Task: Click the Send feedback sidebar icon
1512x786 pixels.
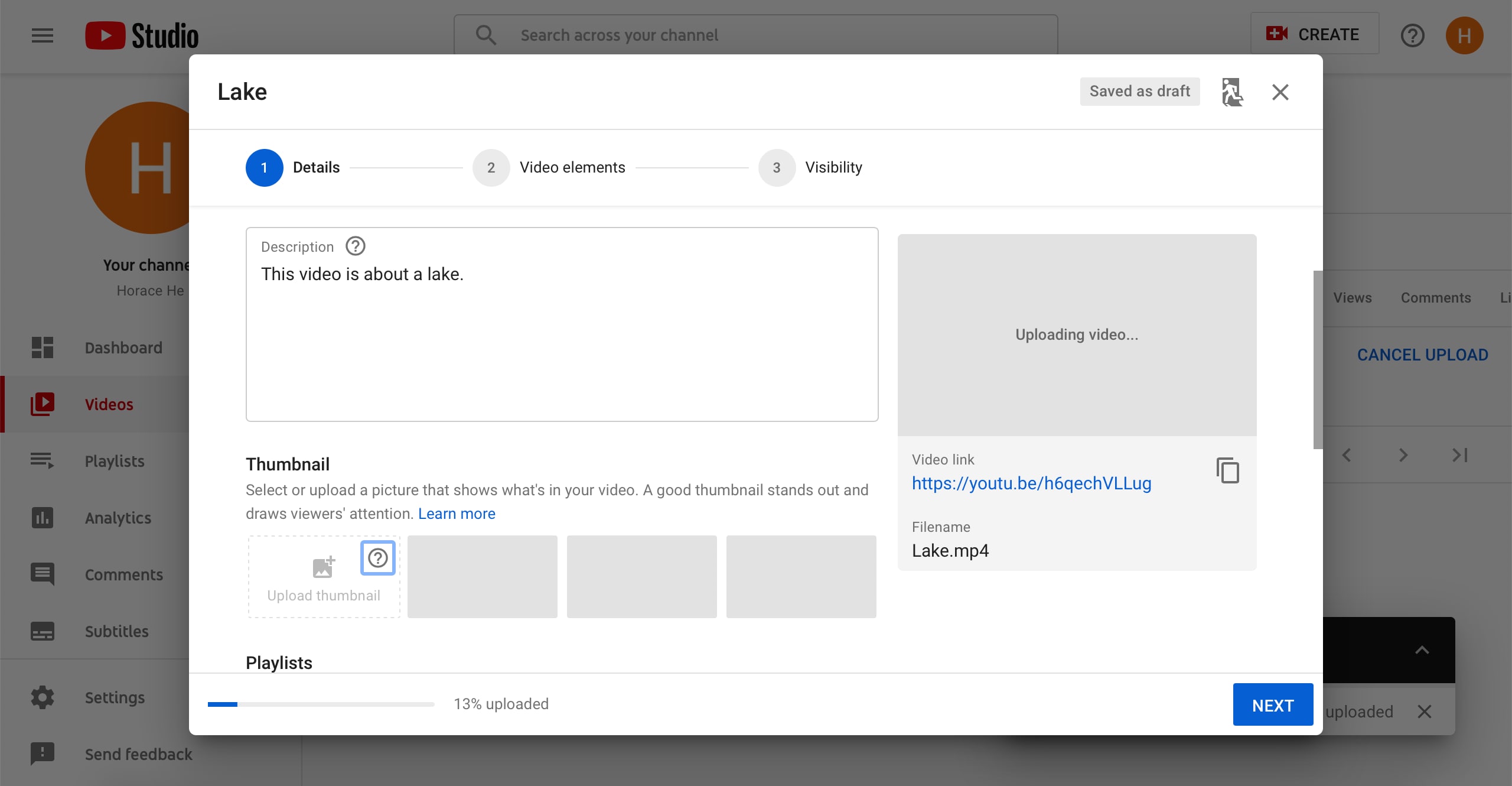Action: (x=42, y=754)
